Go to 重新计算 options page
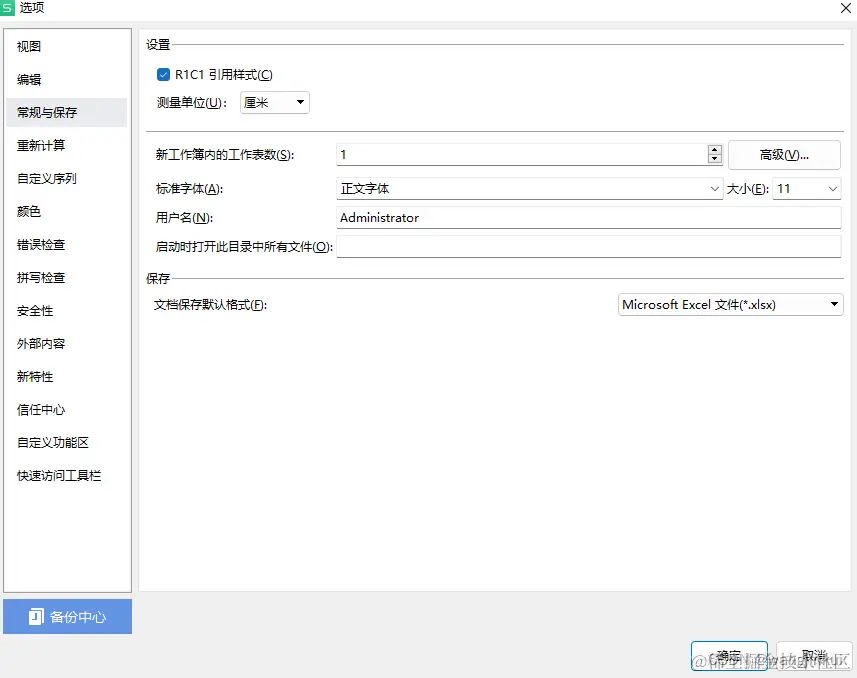The width and height of the screenshot is (857, 678). 67,145
